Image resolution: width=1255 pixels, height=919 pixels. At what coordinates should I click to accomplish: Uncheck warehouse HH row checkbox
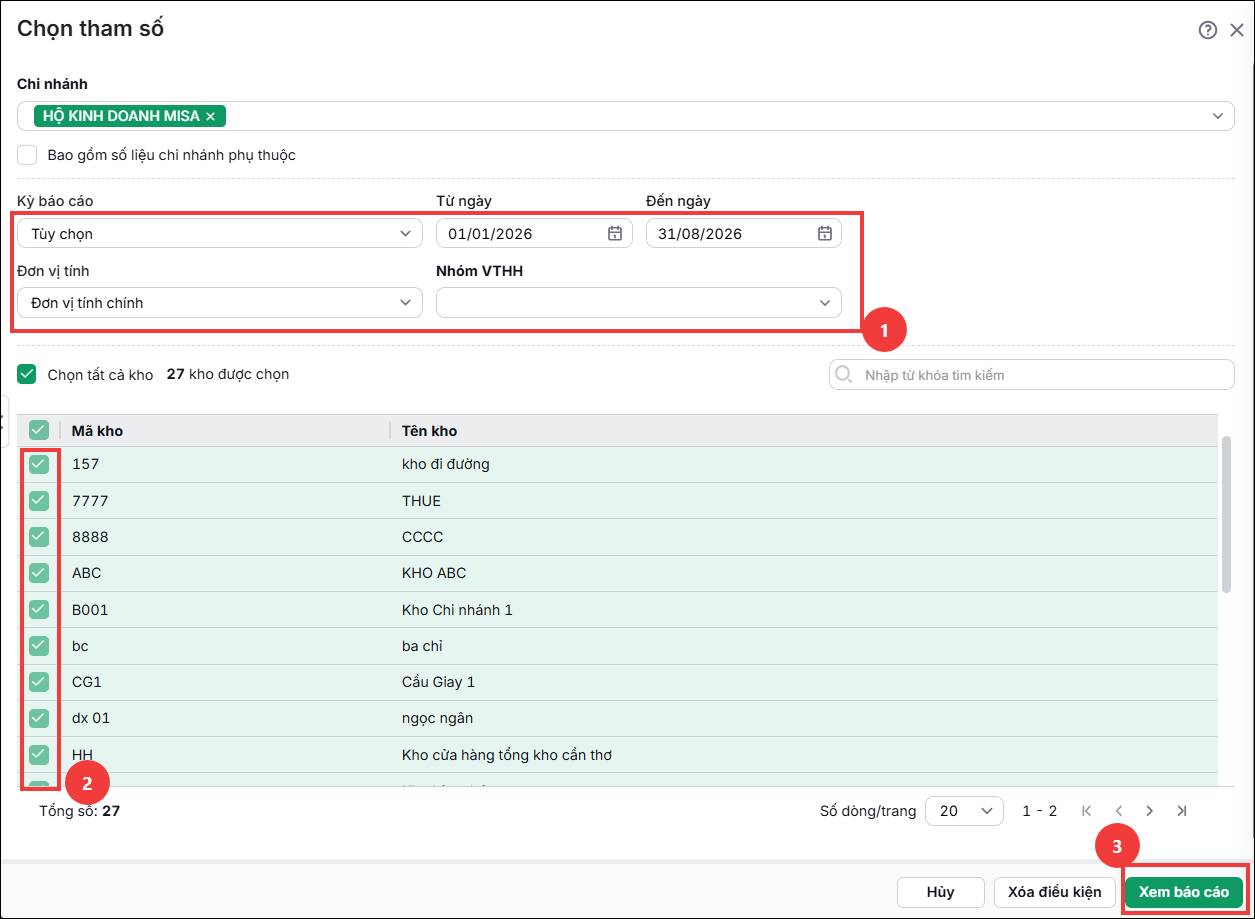click(38, 754)
